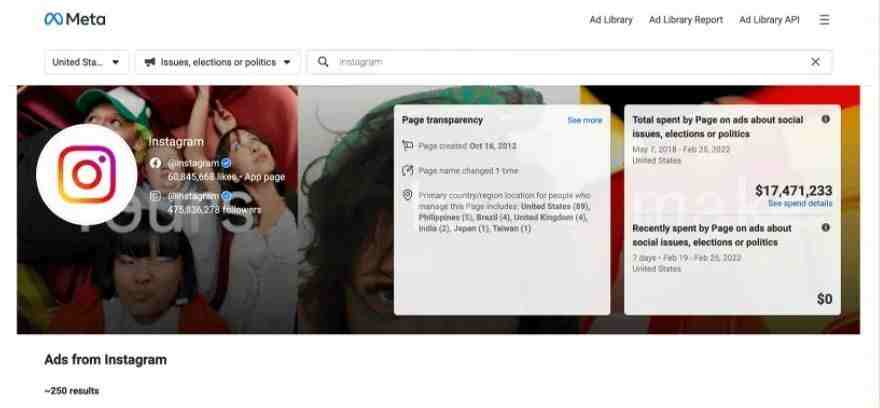Click the location pin icon in Page transparency
This screenshot has height=408, width=880.
[x=407, y=195]
